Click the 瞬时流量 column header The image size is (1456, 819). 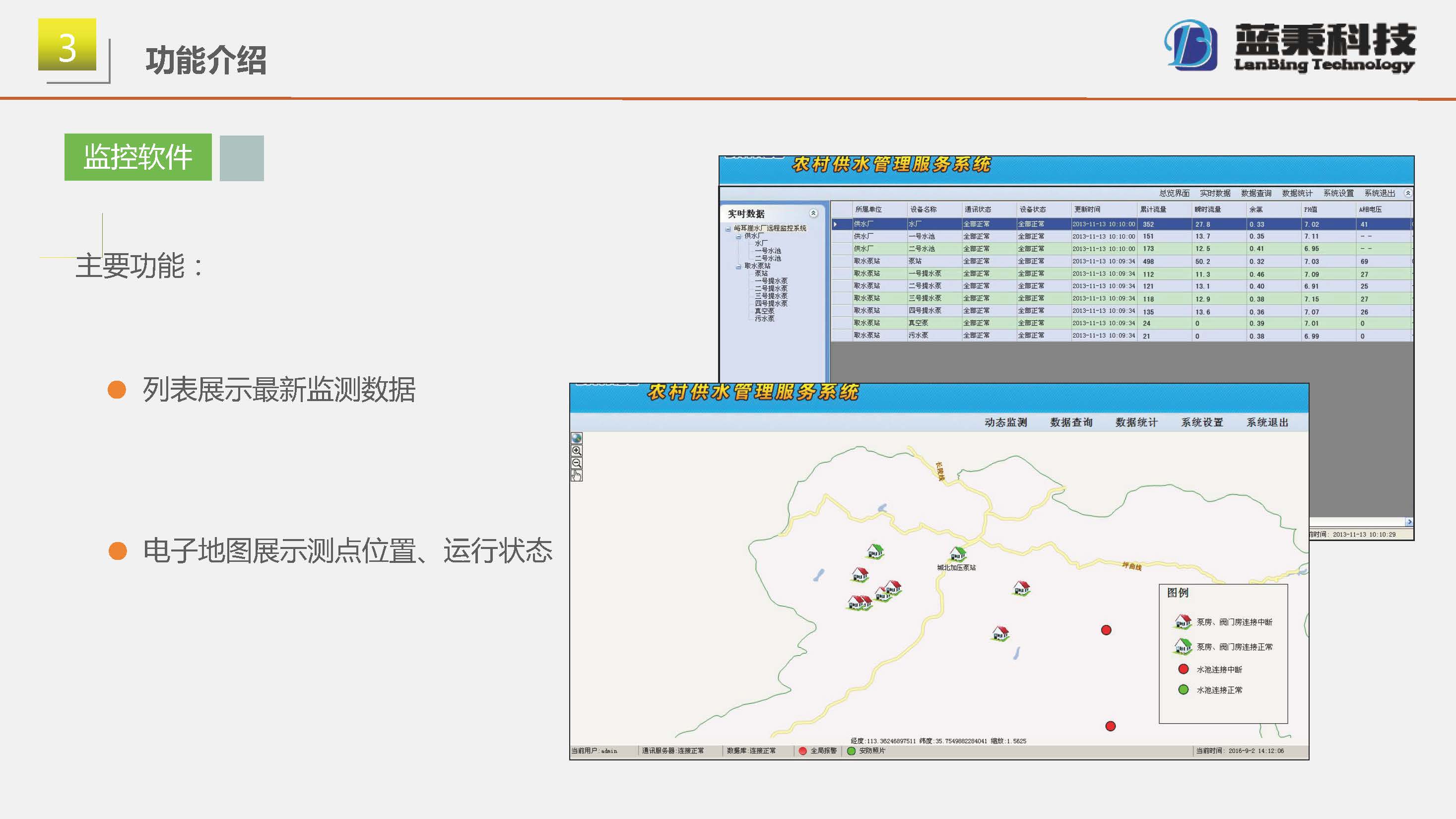click(x=1208, y=209)
